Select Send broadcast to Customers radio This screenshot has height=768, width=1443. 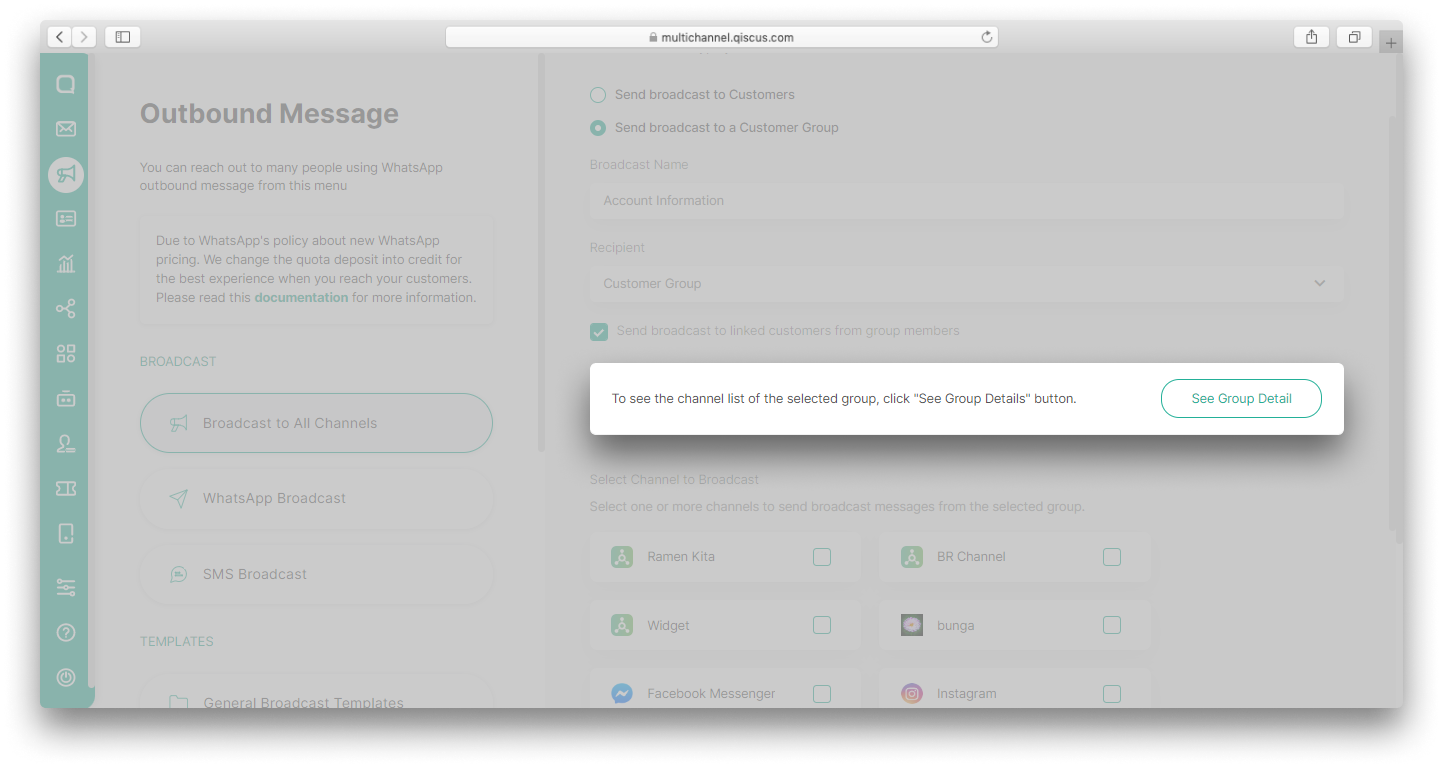pyautogui.click(x=598, y=95)
